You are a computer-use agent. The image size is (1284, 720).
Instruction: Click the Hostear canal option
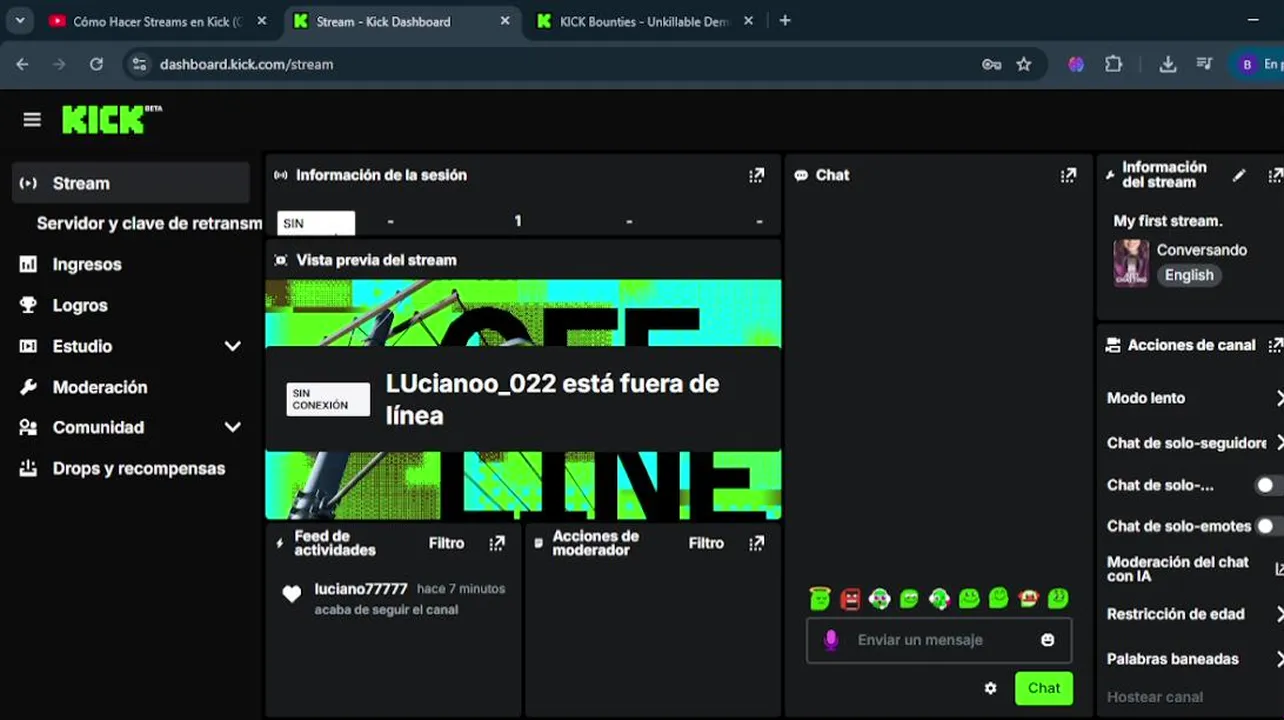click(1155, 697)
